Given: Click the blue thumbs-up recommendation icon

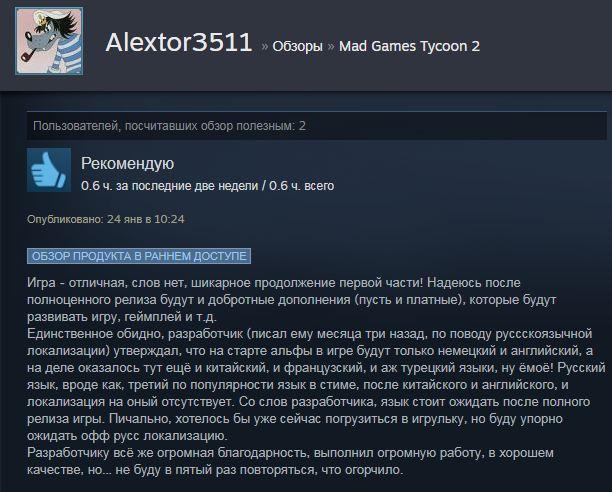Looking at the screenshot, I should [x=49, y=170].
